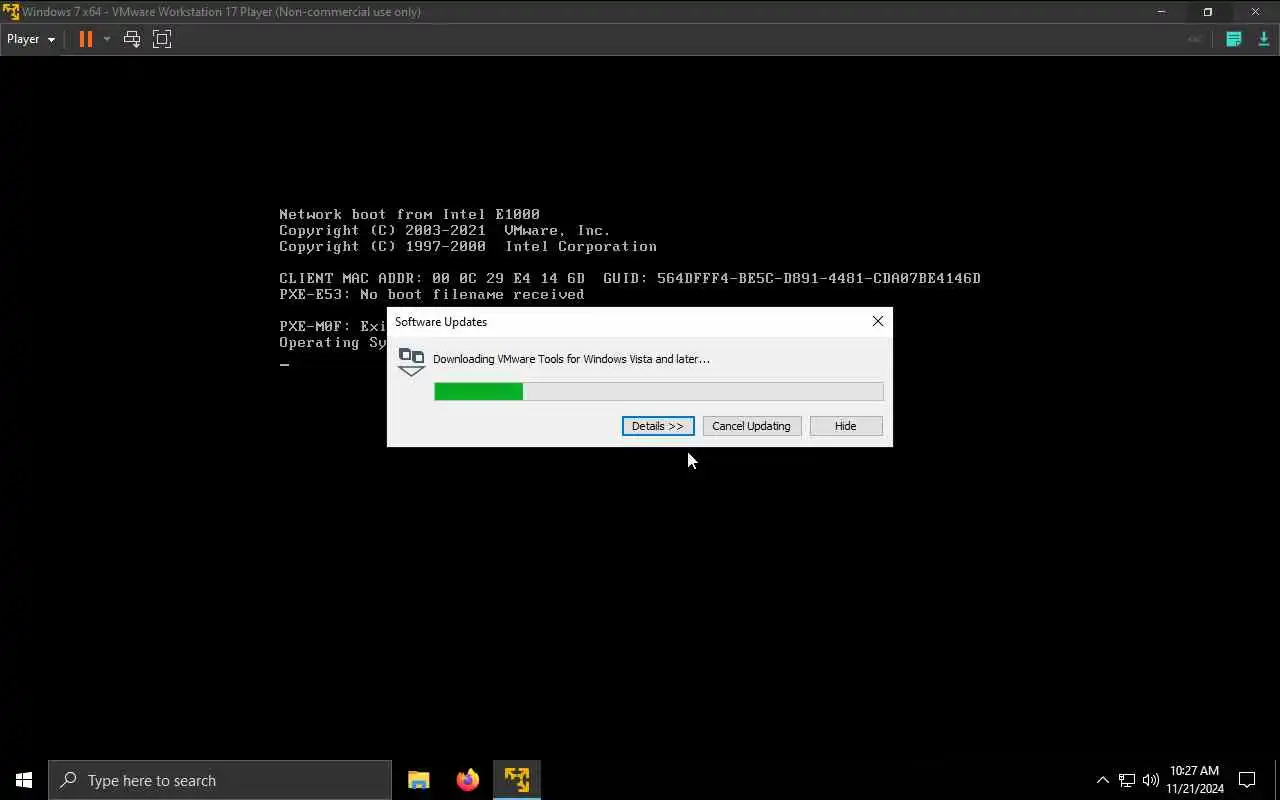Open network status tray icon
Viewport: 1280px width, 800px height.
(x=1127, y=780)
